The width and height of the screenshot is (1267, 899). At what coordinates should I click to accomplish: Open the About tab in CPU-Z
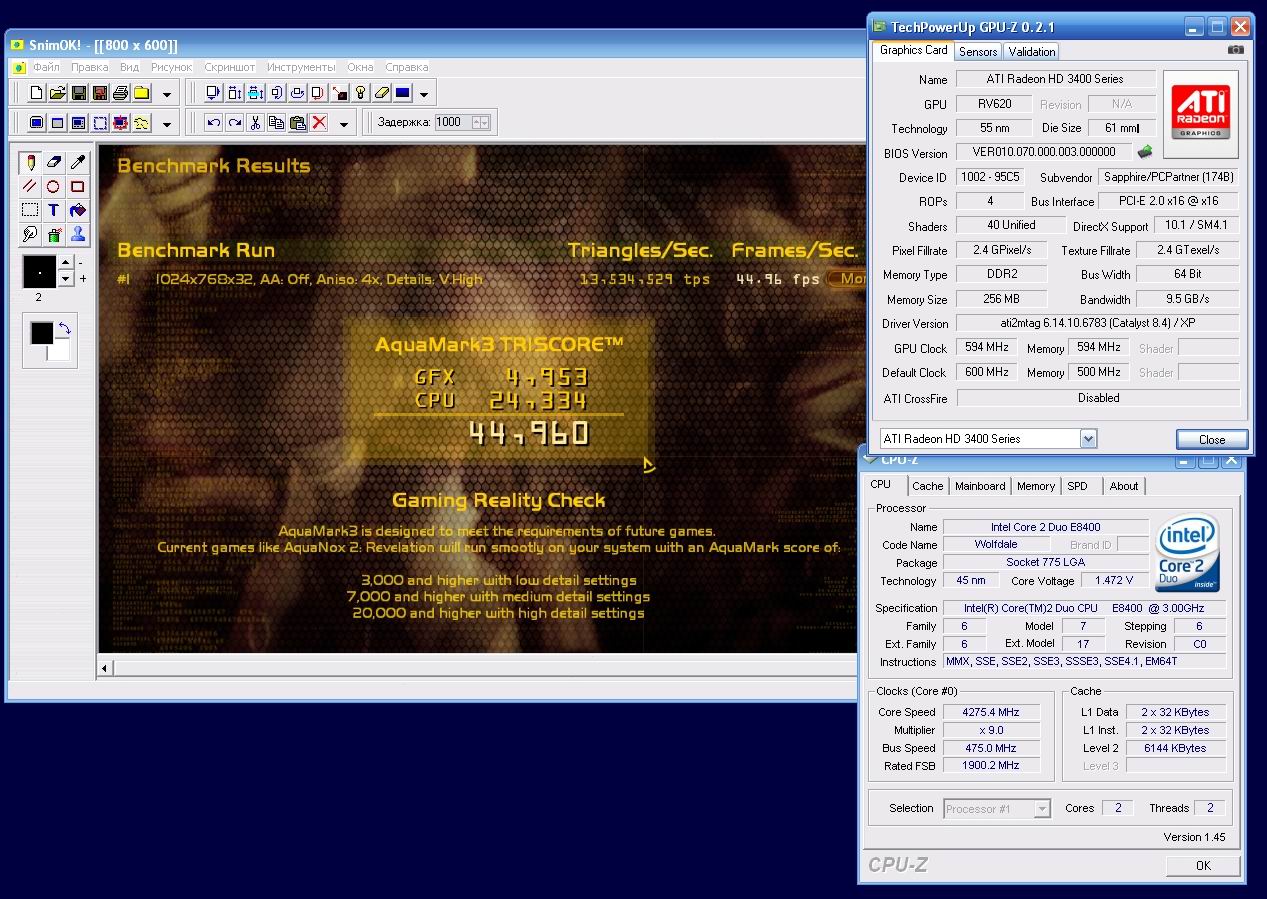point(1124,486)
